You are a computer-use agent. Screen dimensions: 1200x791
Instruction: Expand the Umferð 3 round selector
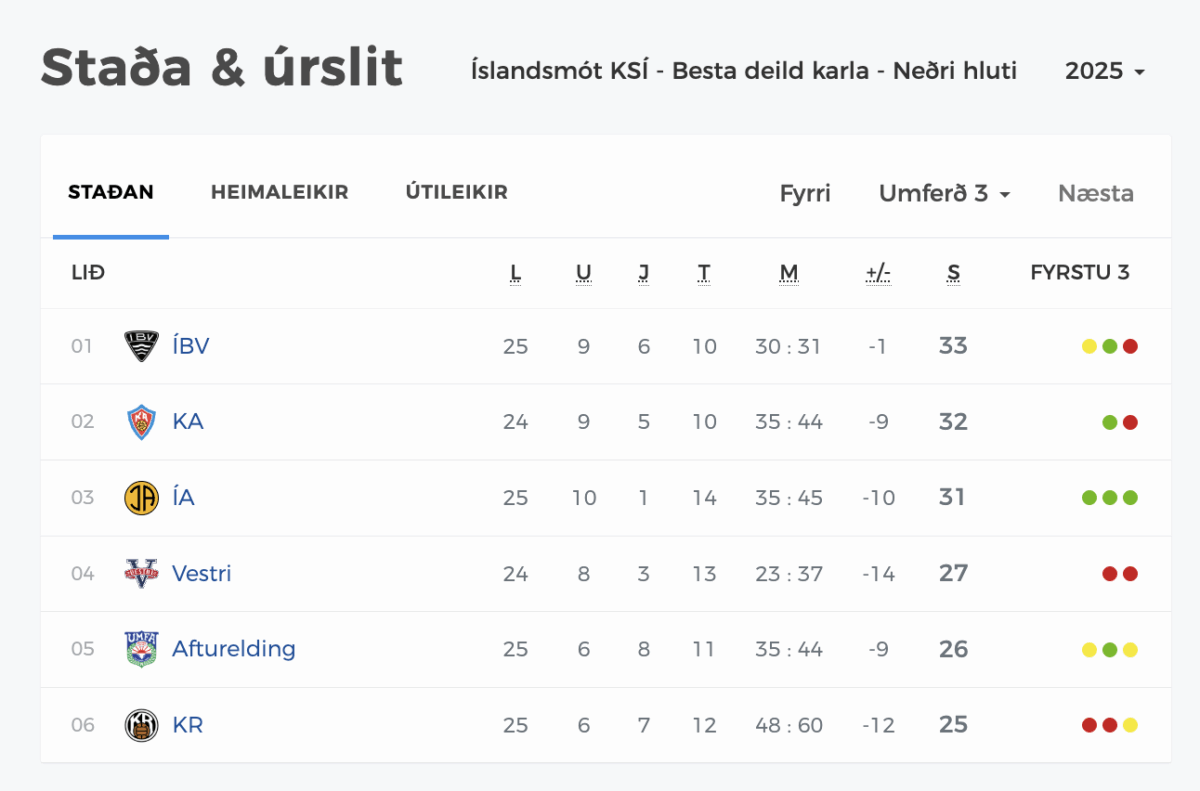click(944, 194)
